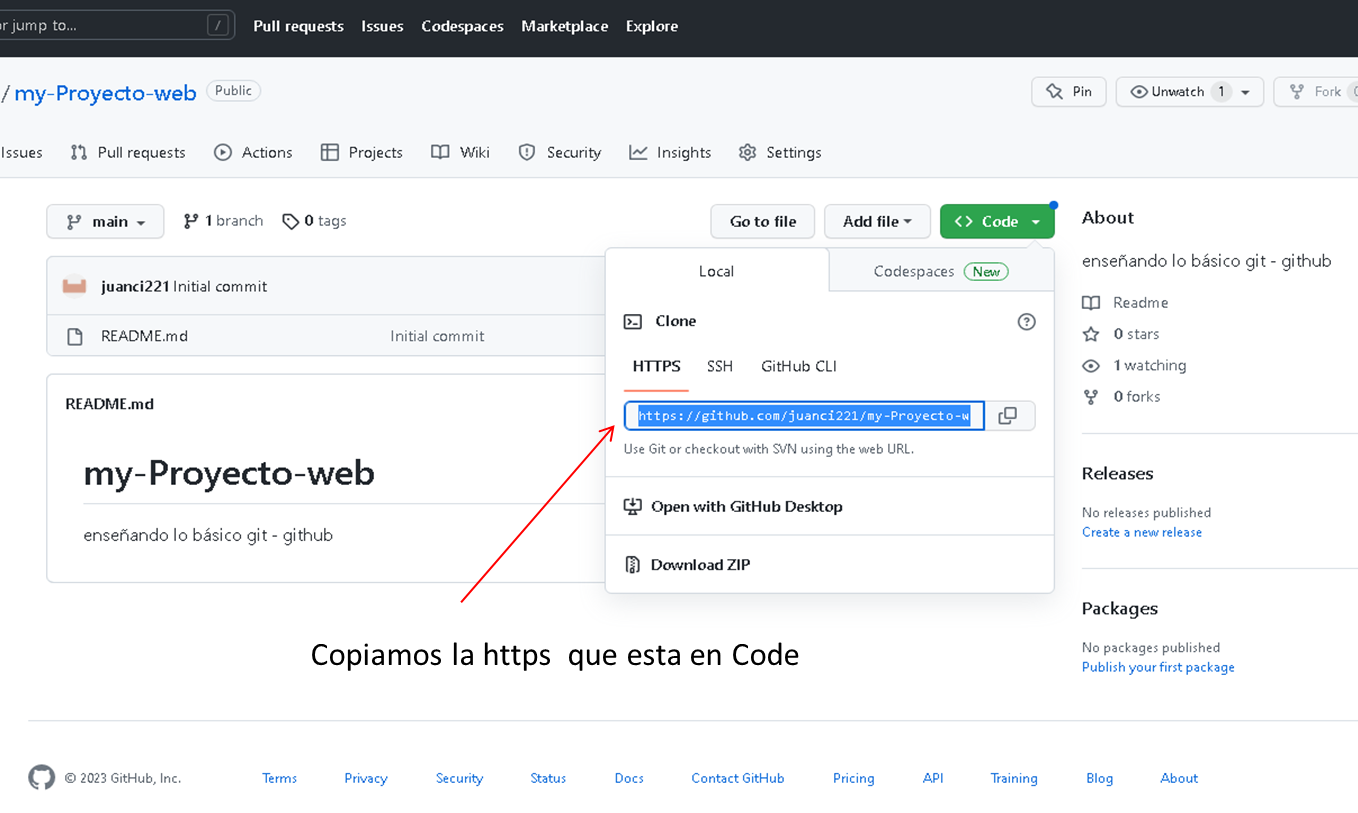The height and width of the screenshot is (813, 1358).
Task: Open the Create a new release link
Action: coord(1142,532)
